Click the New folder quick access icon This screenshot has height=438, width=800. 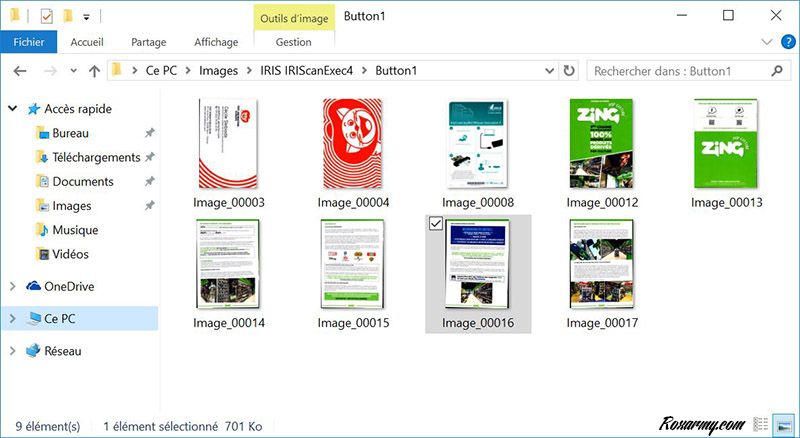[67, 16]
